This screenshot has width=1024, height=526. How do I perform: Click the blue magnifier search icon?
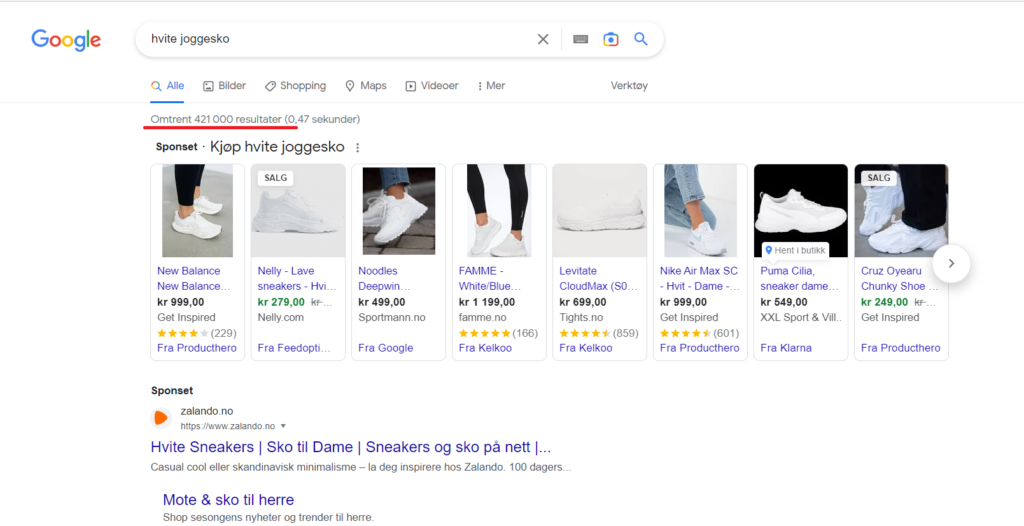[641, 39]
